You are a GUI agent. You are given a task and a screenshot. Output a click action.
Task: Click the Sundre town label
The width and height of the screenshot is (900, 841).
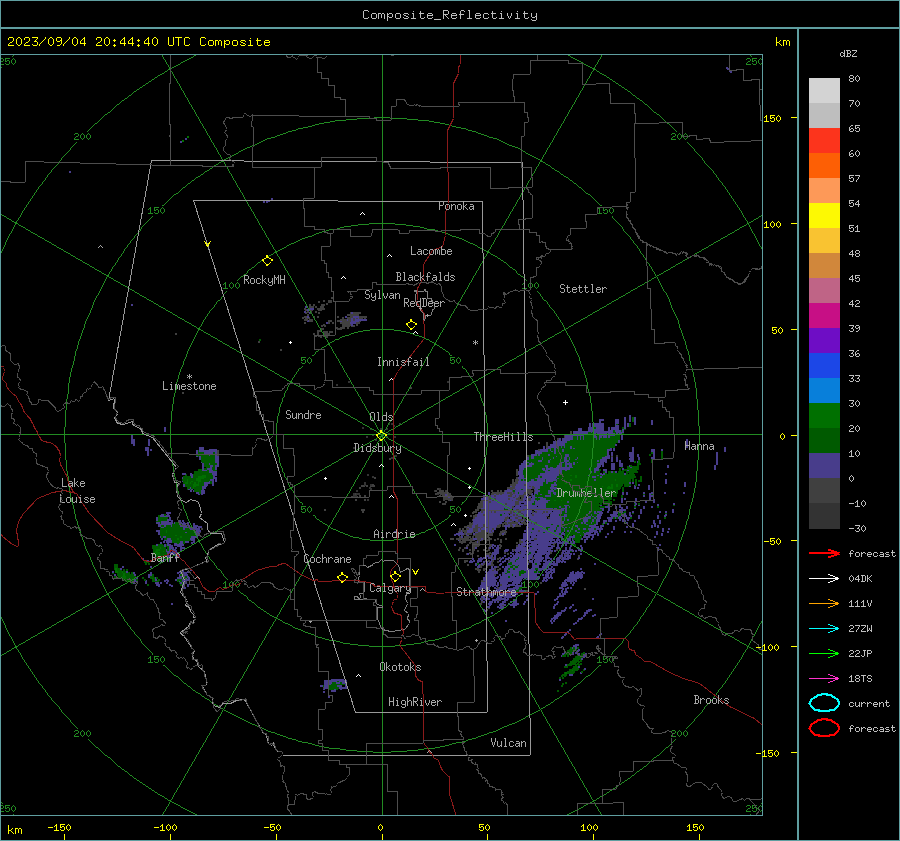pos(303,415)
